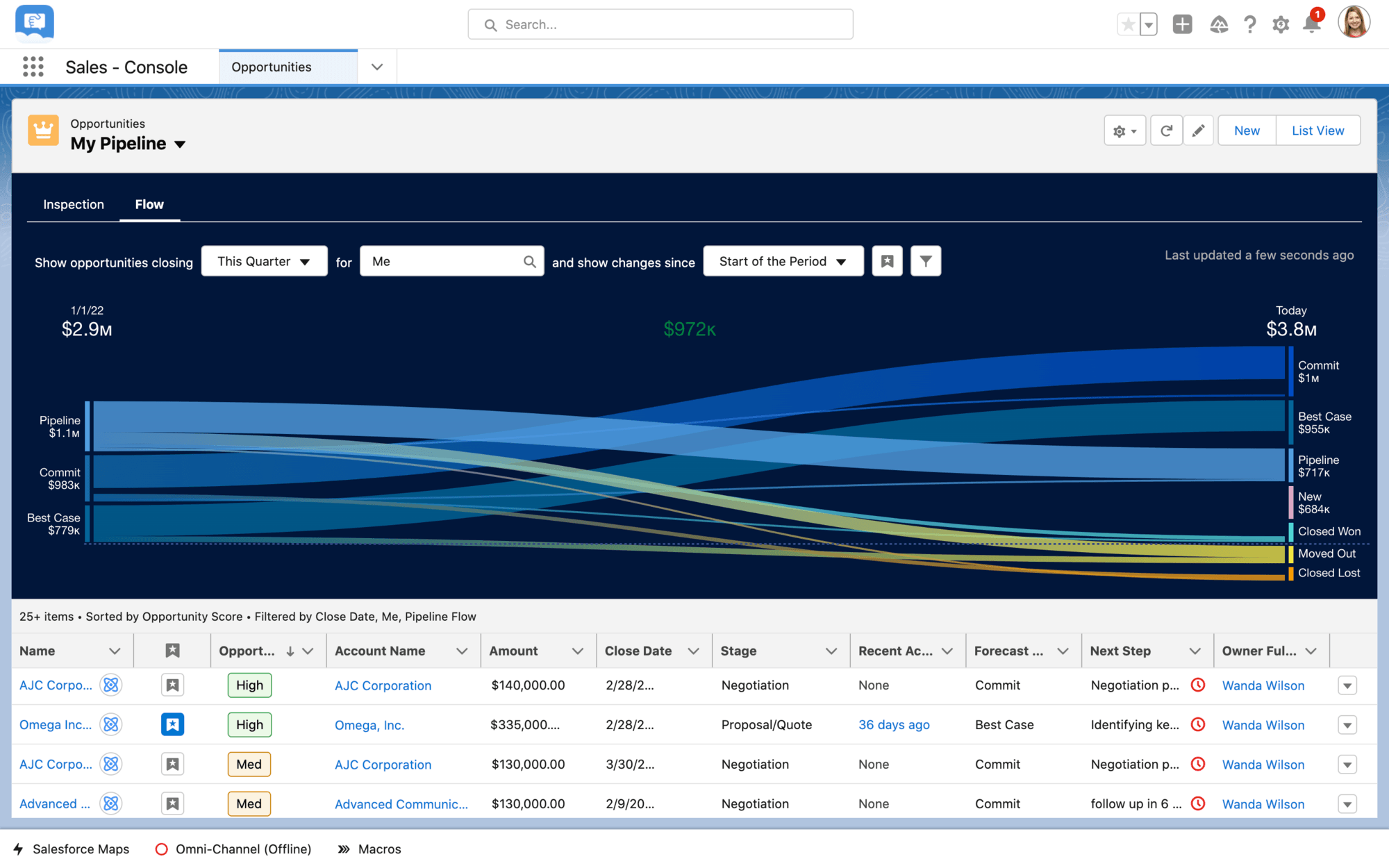
Task: Expand the This Quarter closing period dropdown
Action: pos(263,262)
